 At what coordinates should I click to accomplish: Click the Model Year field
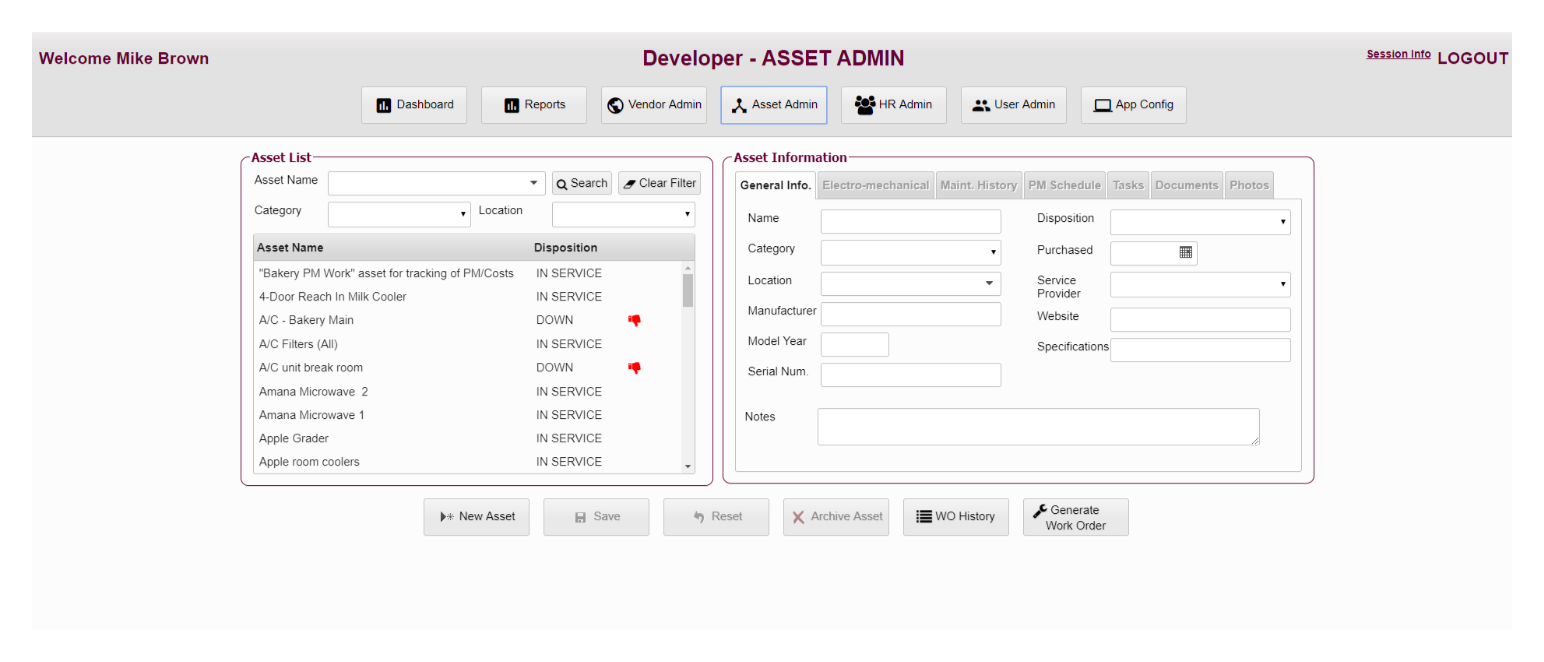[x=855, y=344]
